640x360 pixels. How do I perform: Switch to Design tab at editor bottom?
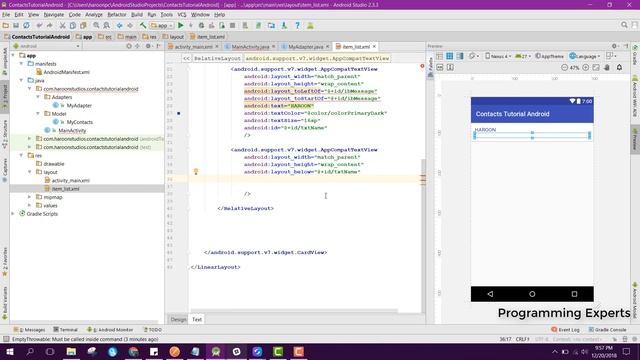(178, 320)
